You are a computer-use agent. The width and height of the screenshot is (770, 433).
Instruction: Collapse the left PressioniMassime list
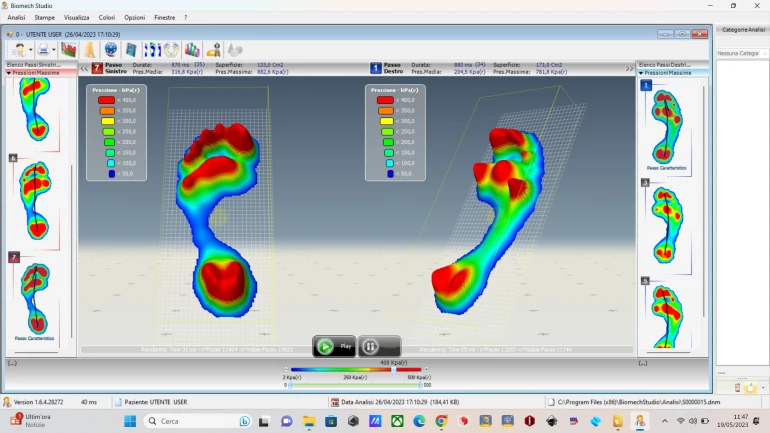click(9, 73)
